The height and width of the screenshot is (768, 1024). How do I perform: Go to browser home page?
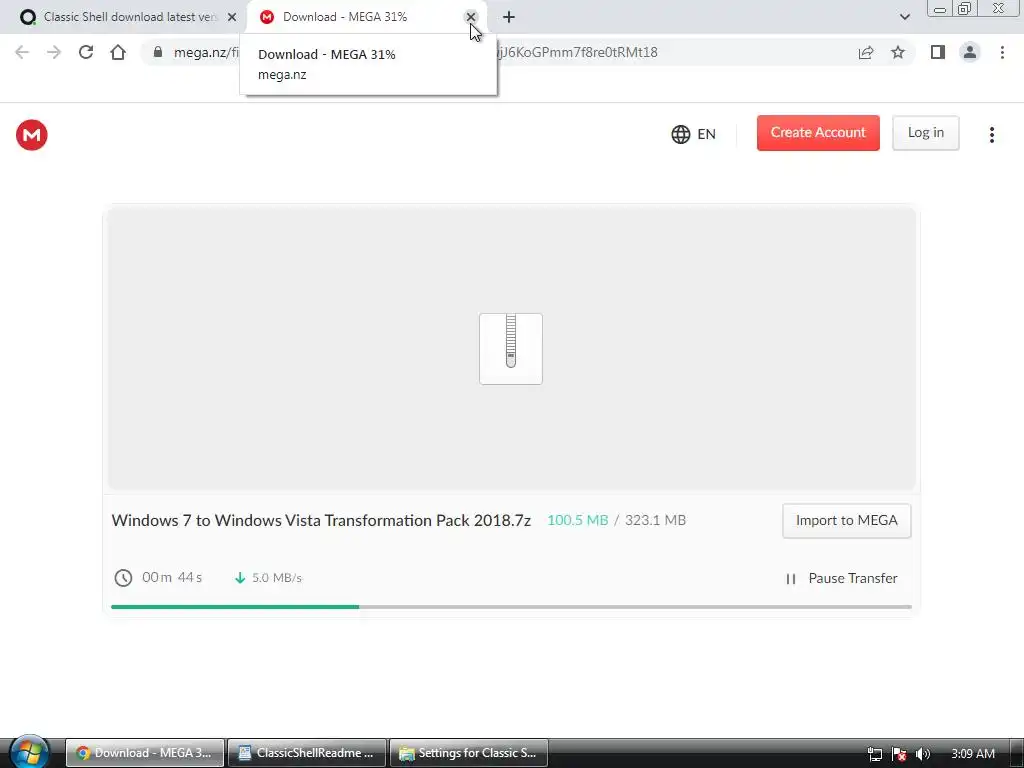(118, 52)
